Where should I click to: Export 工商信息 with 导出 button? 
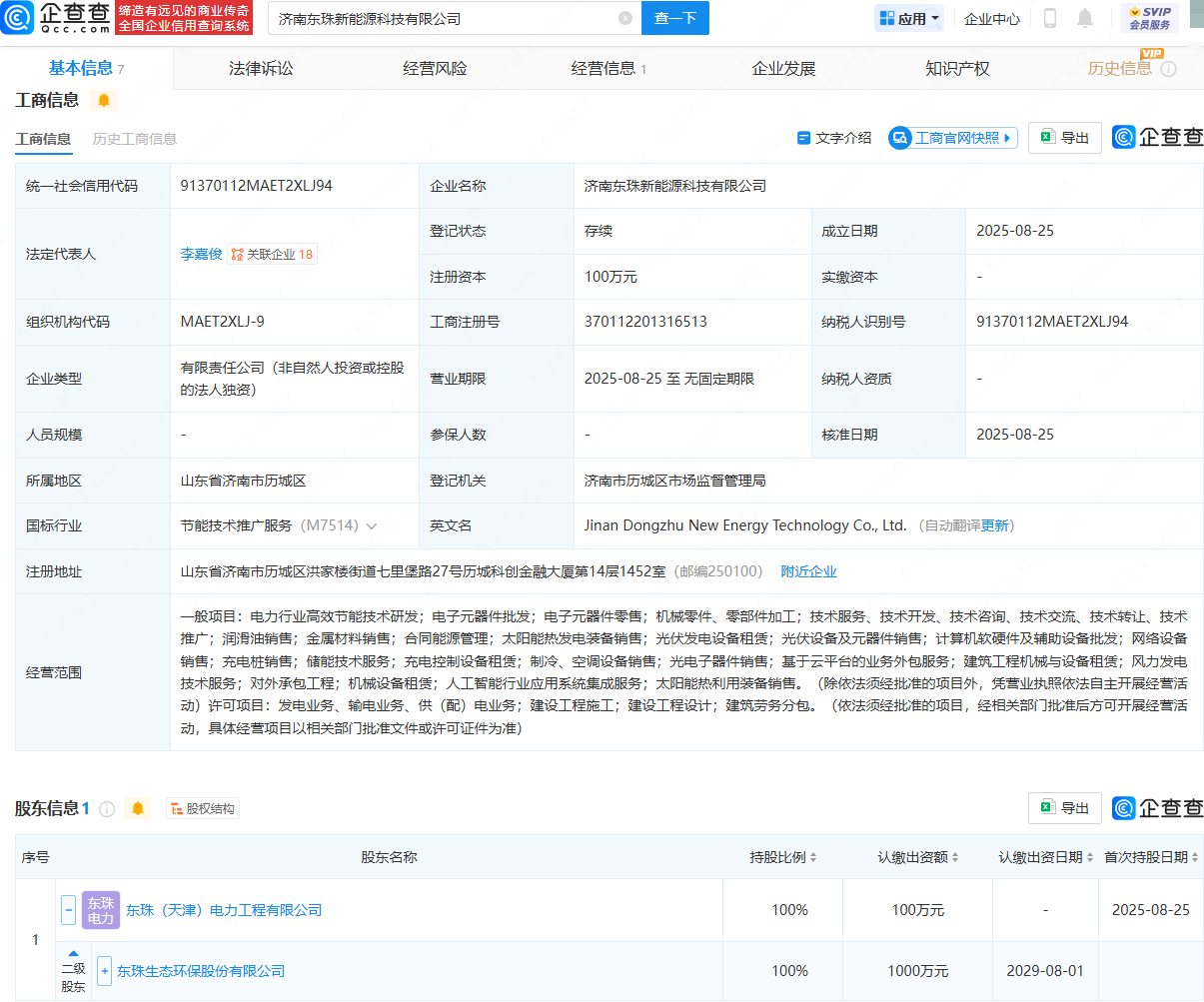[1065, 138]
